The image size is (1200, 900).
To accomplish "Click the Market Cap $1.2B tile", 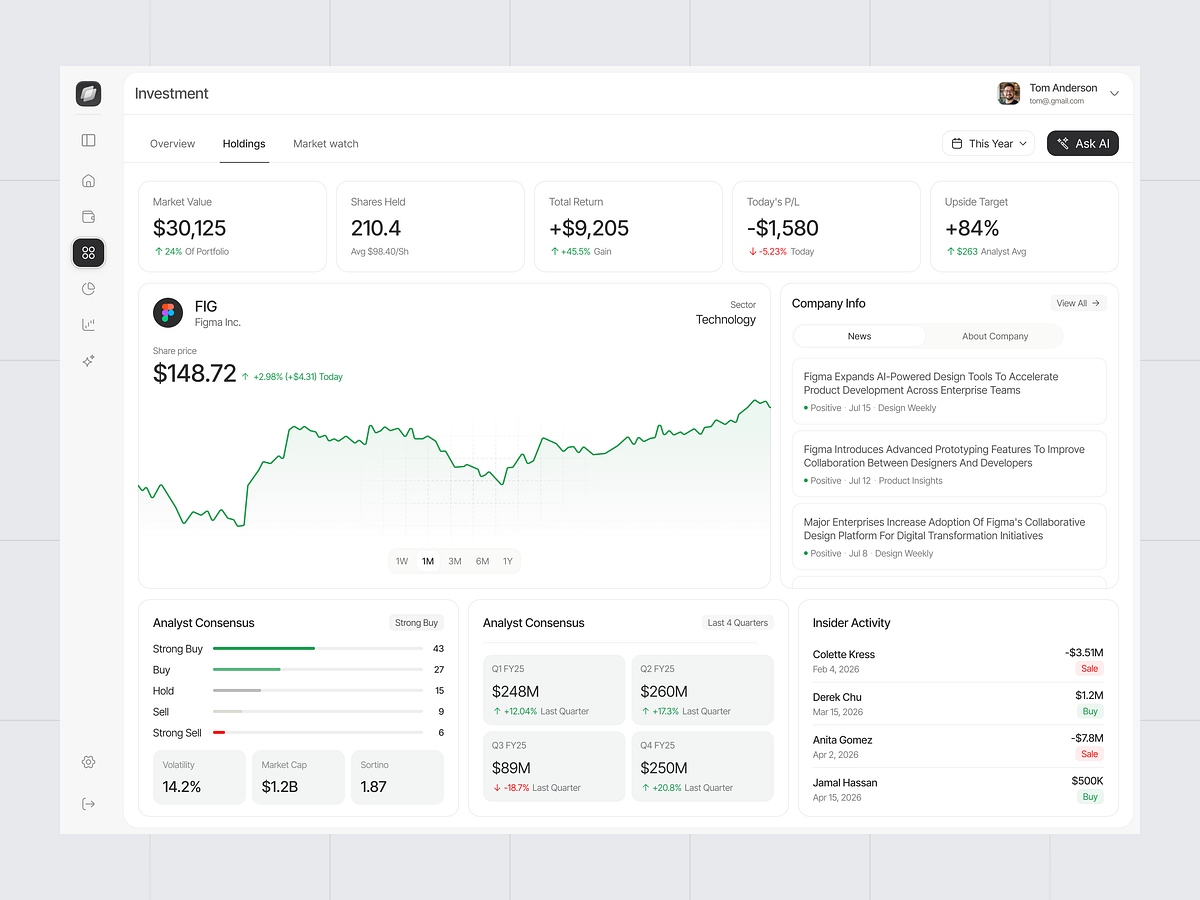I will 298,777.
